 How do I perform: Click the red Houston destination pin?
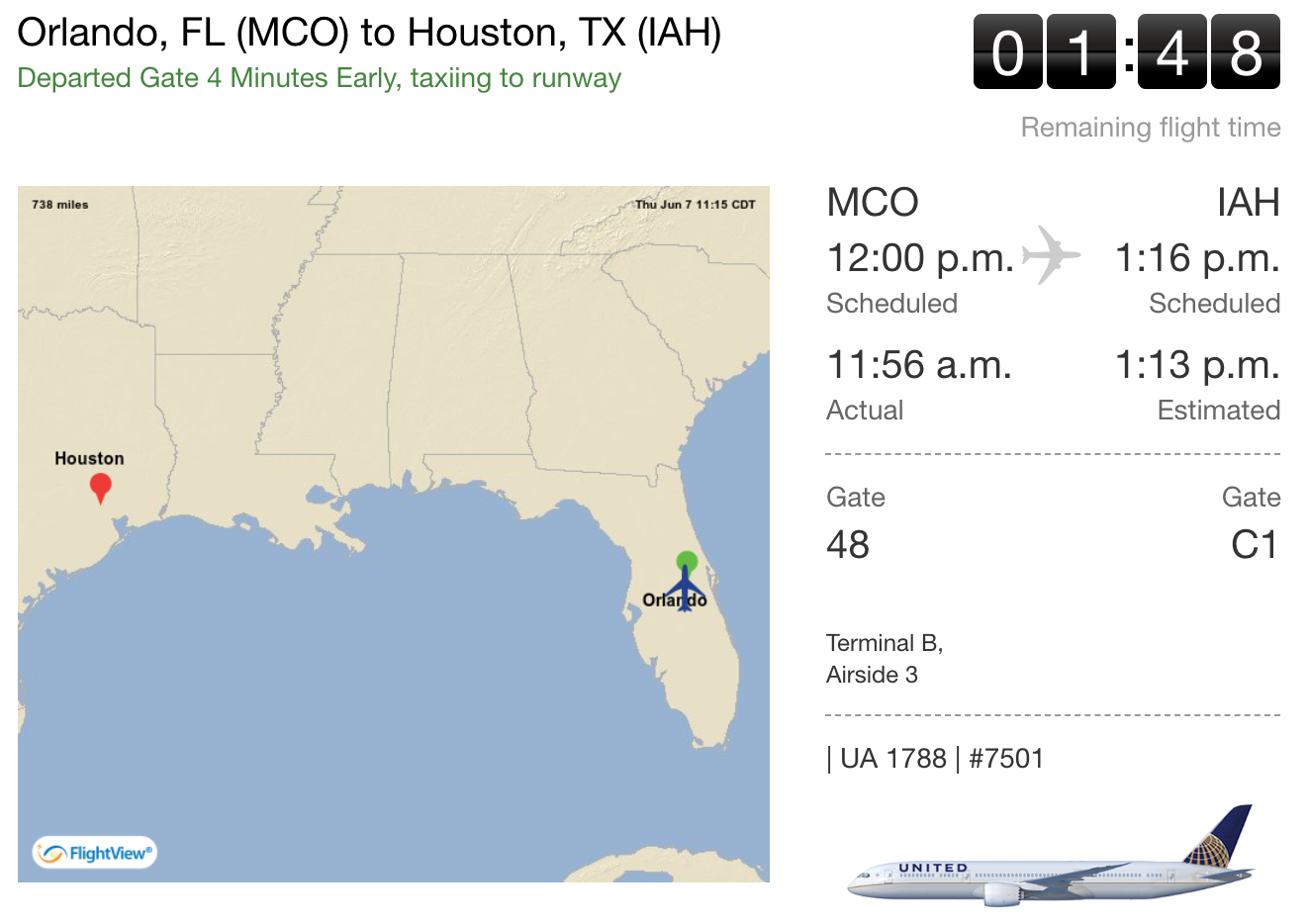pyautogui.click(x=100, y=488)
